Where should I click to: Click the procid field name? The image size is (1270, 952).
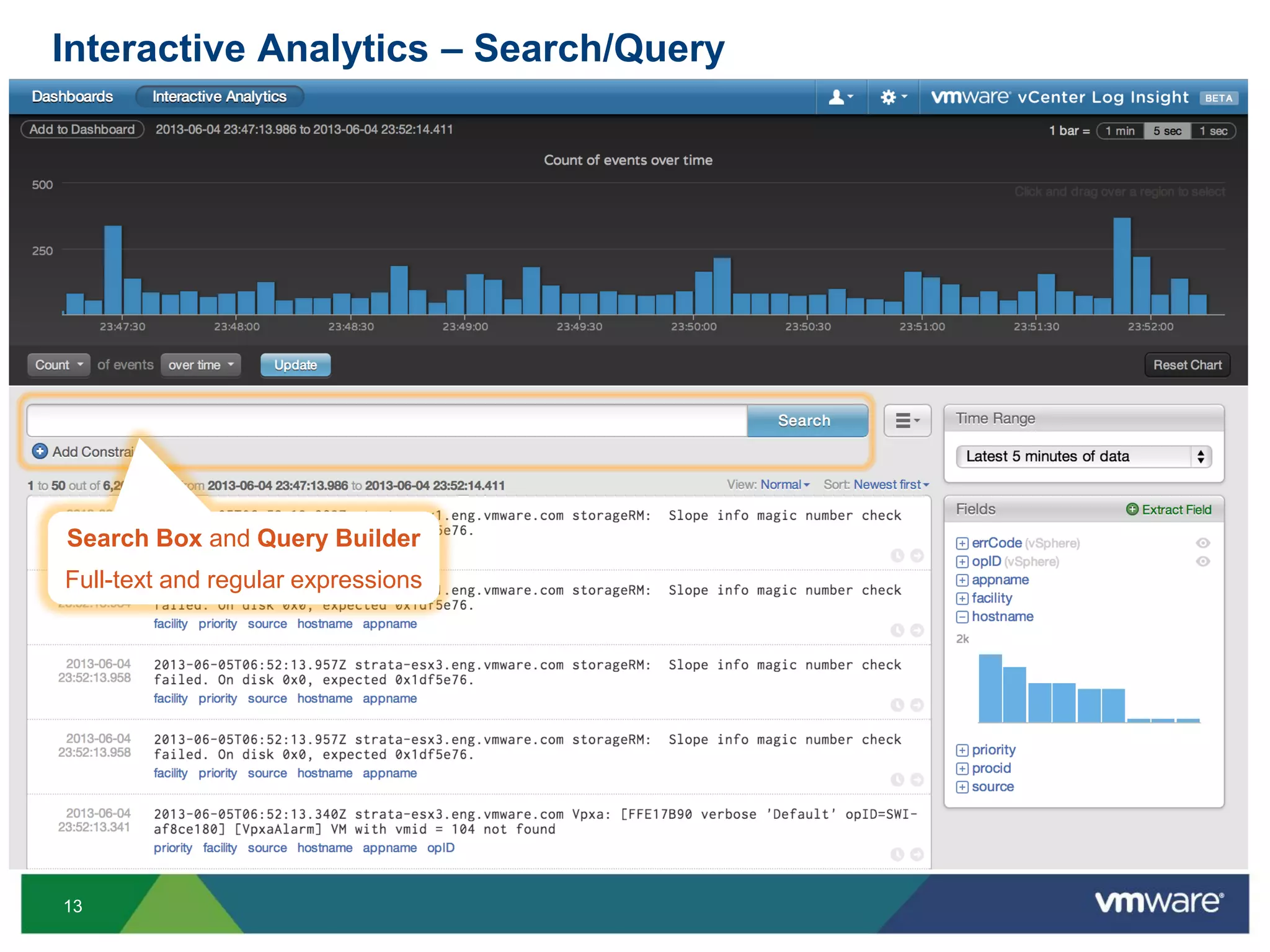991,769
